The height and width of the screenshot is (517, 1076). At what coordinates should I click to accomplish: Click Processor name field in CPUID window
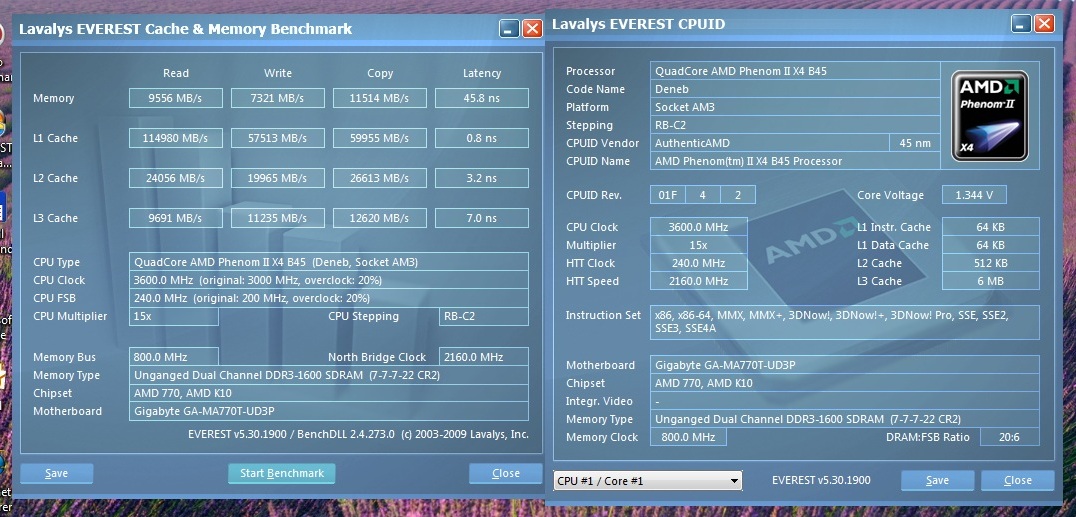coord(795,71)
